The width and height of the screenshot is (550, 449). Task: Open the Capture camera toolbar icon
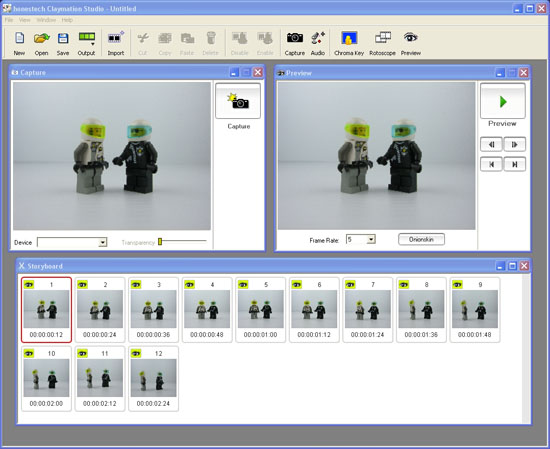pyautogui.click(x=295, y=37)
